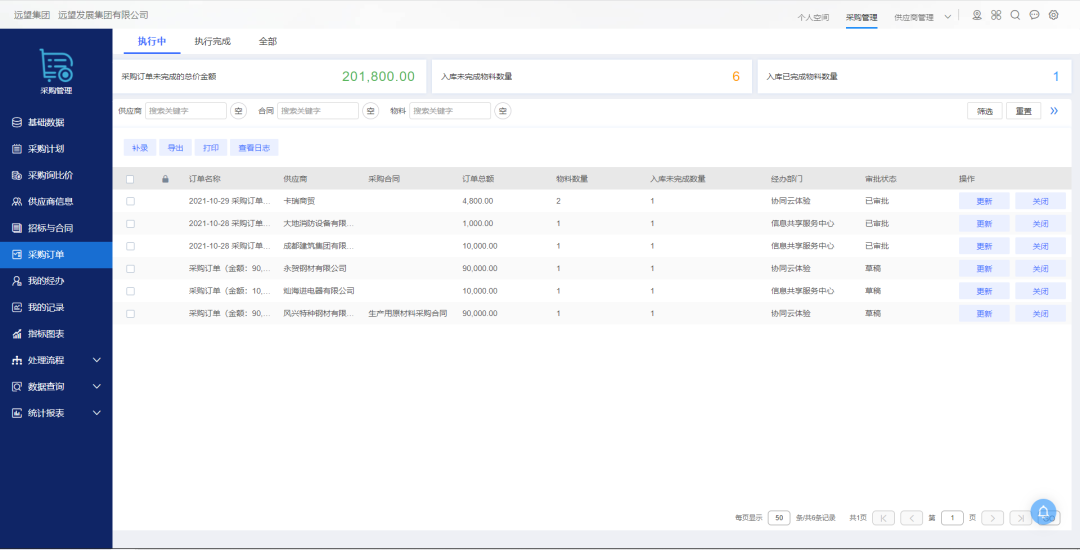The height and width of the screenshot is (550, 1080).
Task: Open 我的经办 via its sidebar person icon
Action: (17, 281)
